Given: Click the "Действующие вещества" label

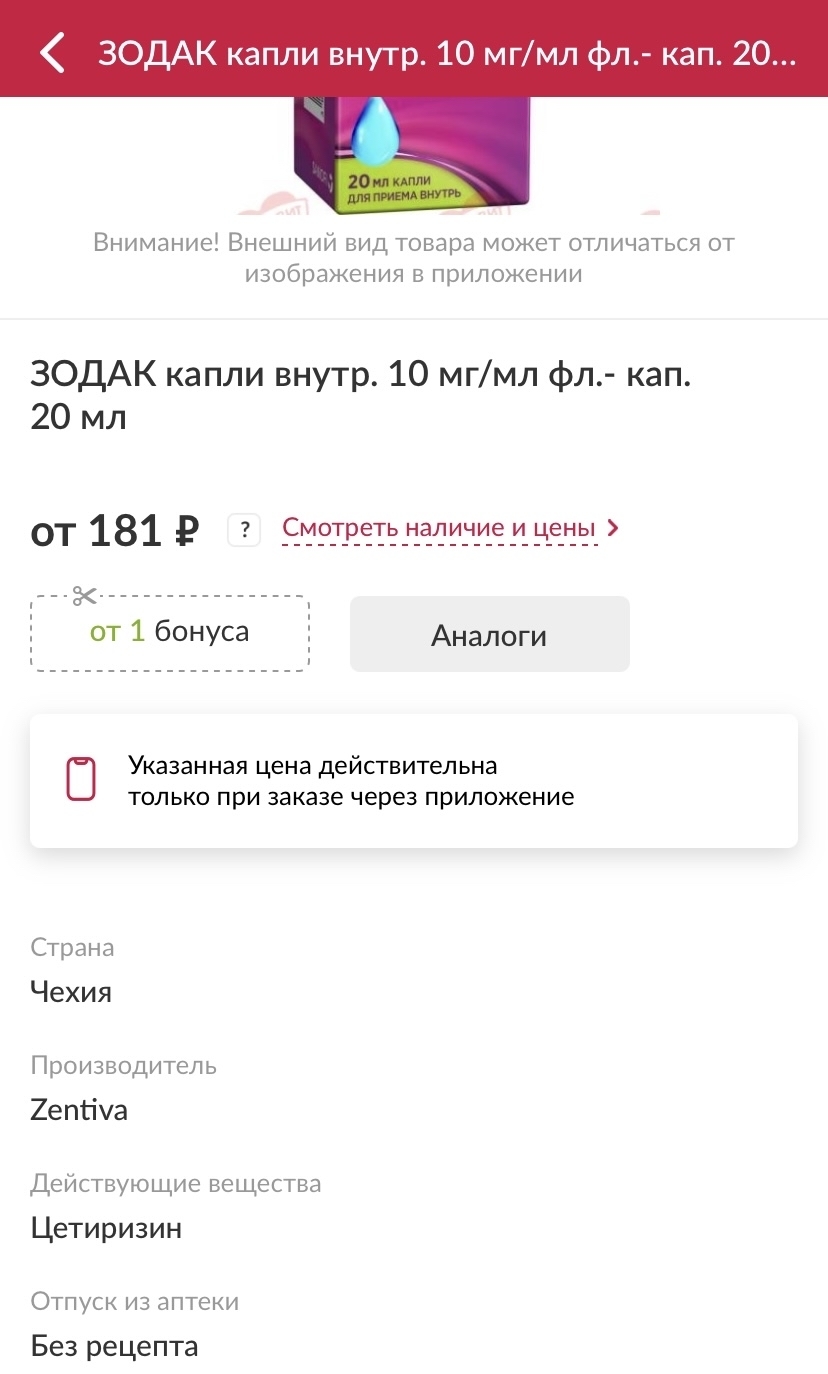Looking at the screenshot, I should [176, 1184].
